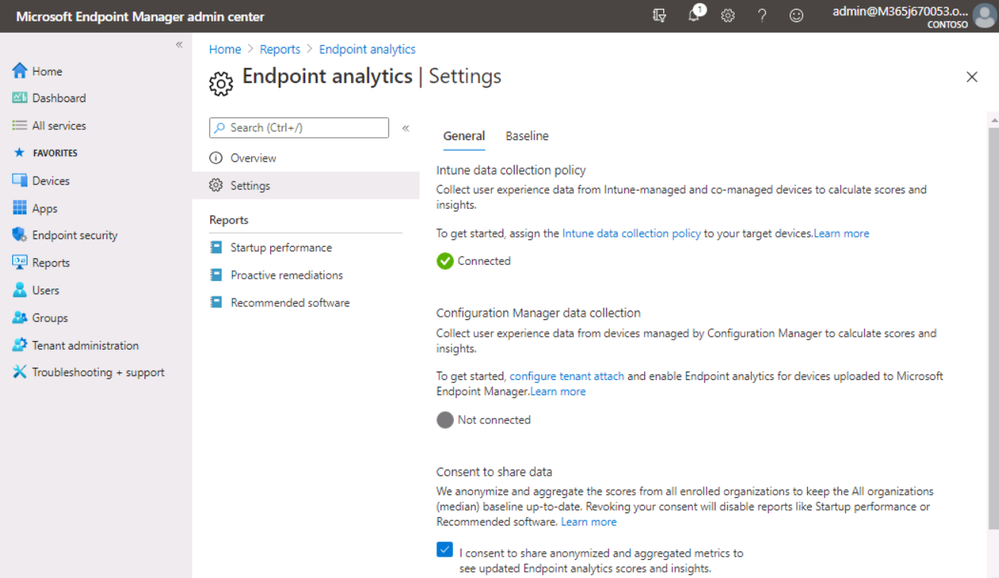Open the Intune data collection policy link

(x=631, y=233)
